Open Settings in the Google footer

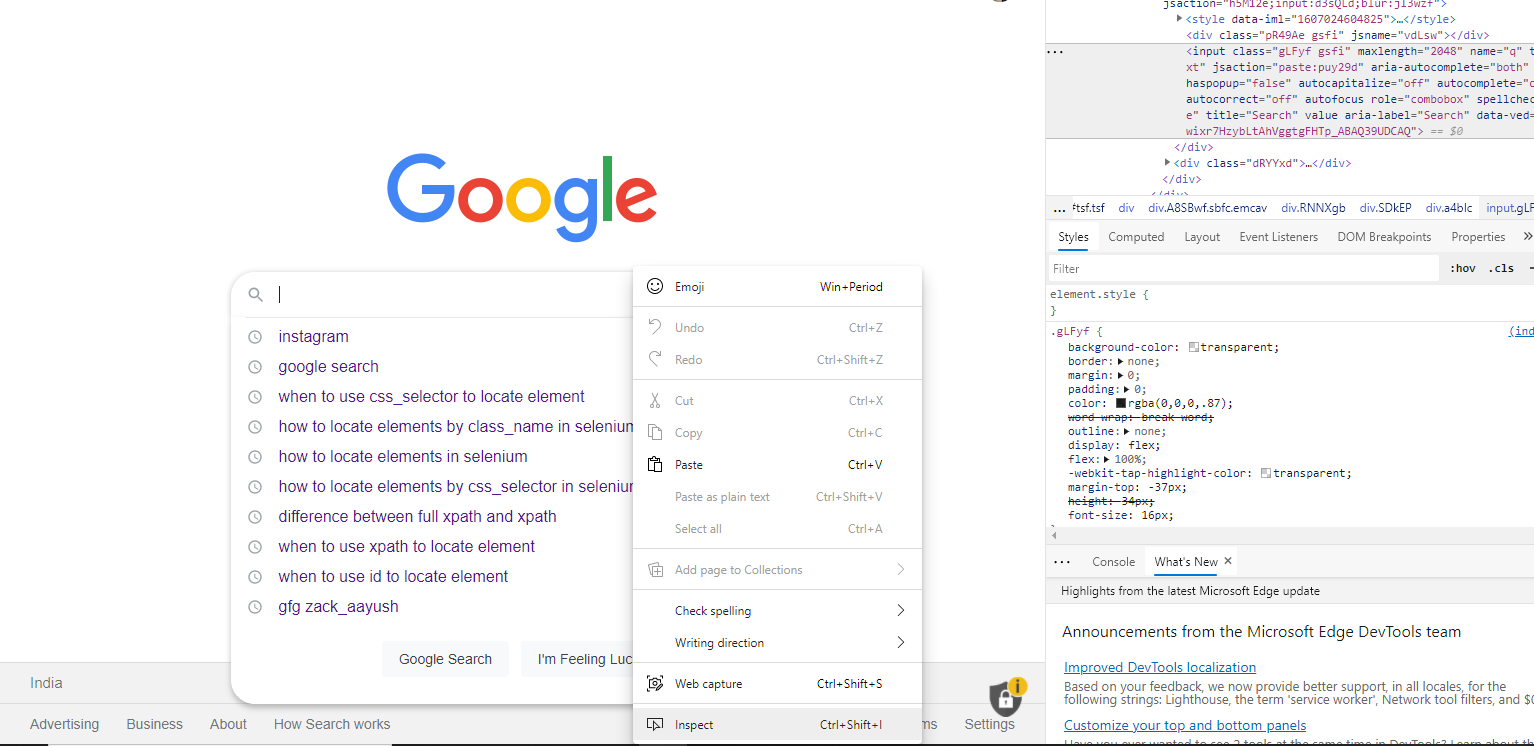click(x=989, y=724)
